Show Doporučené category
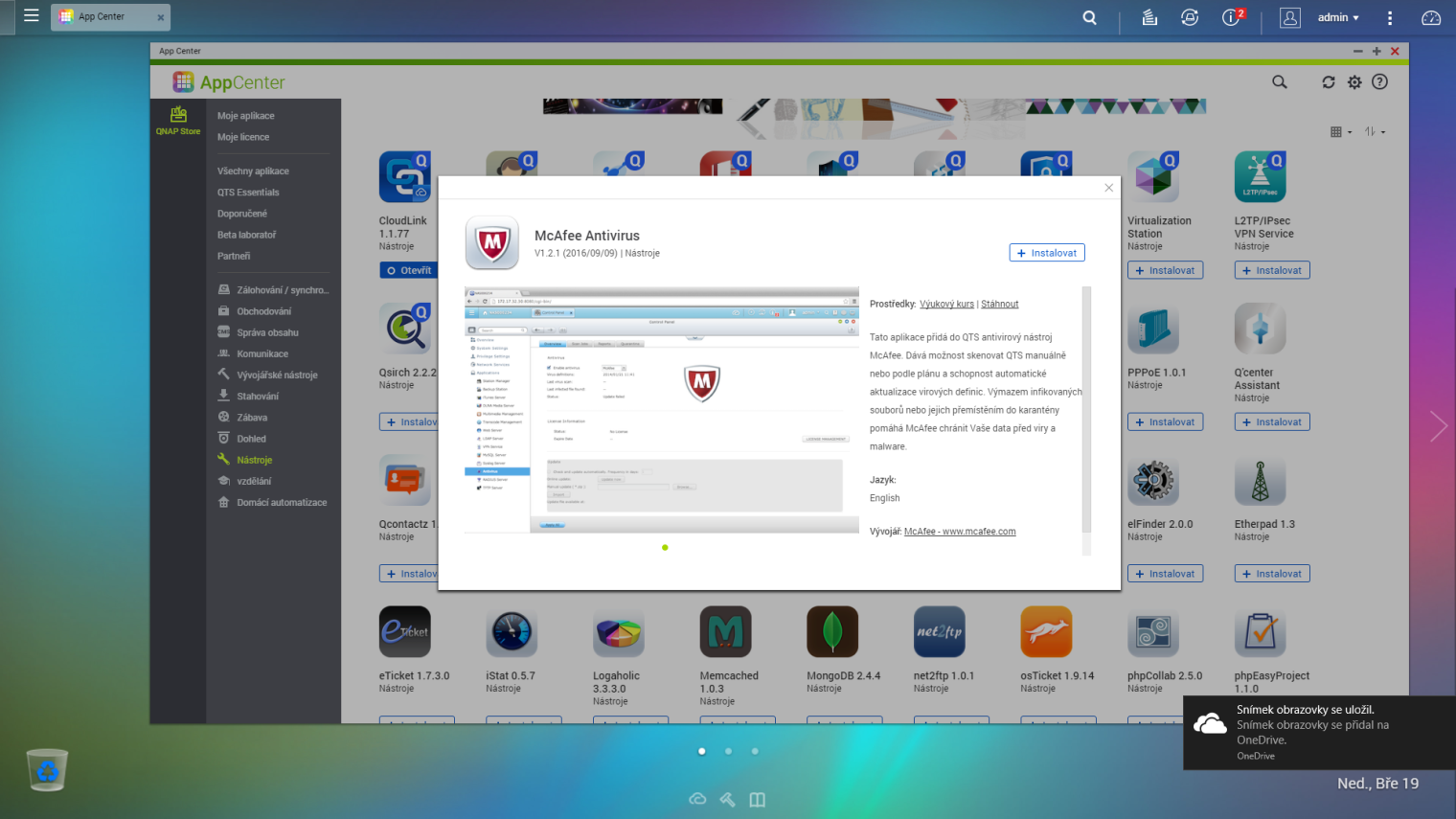Screen dimensions: 1456x819 (x=242, y=214)
